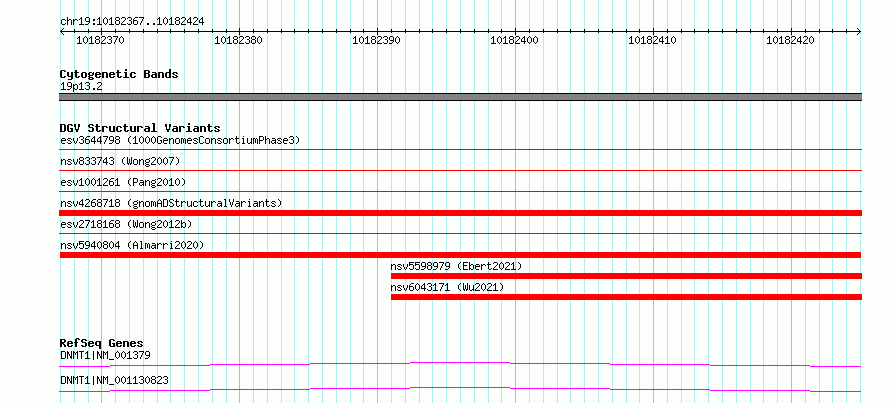This screenshot has width=890, height=403.
Task: Open the DGV Structural Variants track title
Action: [x=140, y=128]
